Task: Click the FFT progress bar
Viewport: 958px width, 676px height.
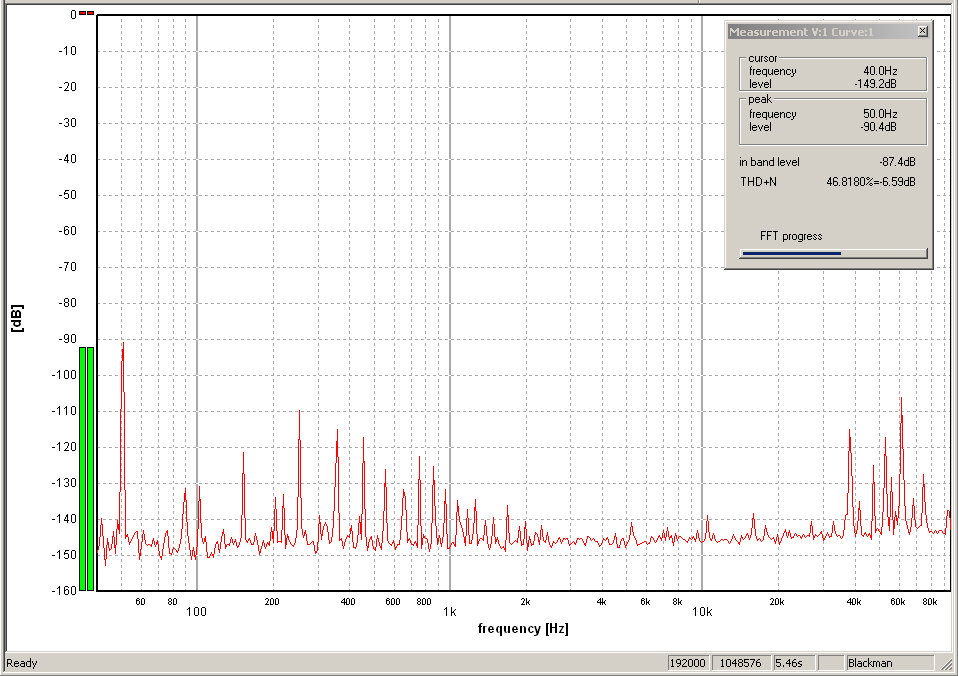Action: 833,253
